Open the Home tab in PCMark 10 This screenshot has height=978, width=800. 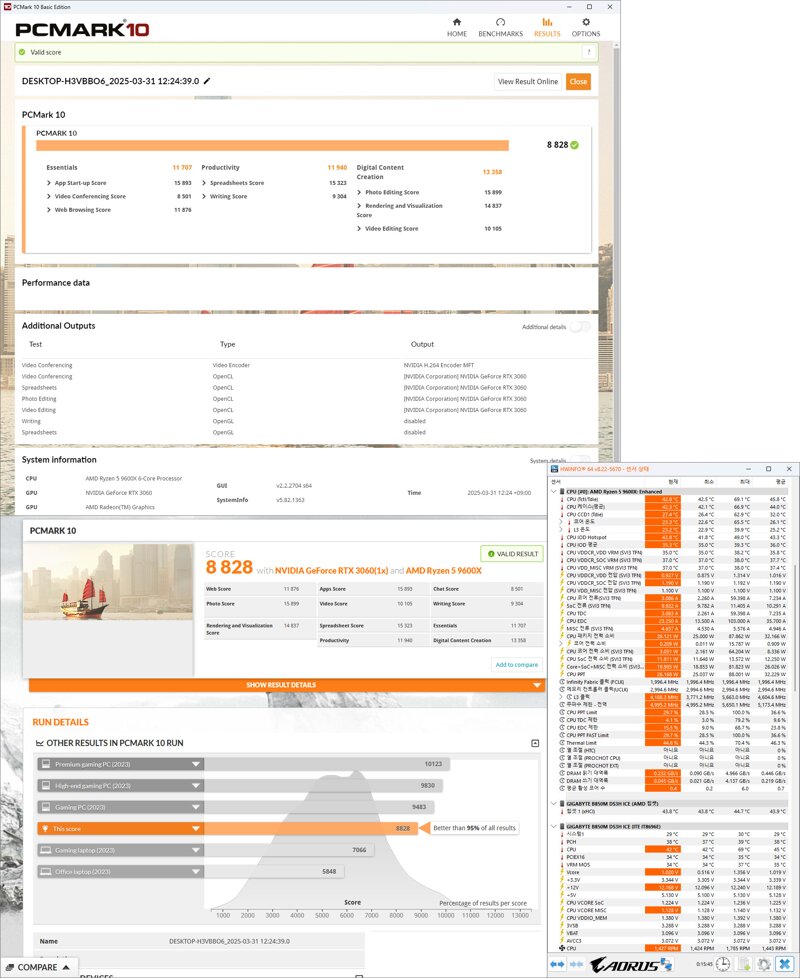point(456,28)
